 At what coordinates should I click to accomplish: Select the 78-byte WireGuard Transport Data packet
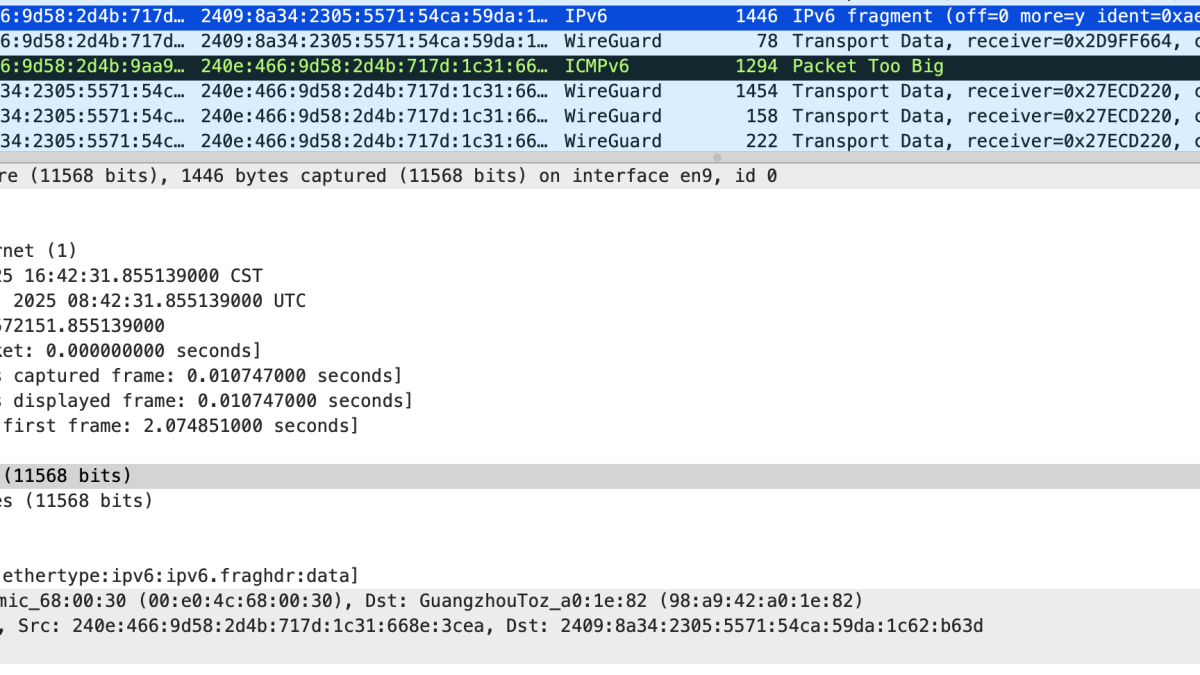point(600,41)
